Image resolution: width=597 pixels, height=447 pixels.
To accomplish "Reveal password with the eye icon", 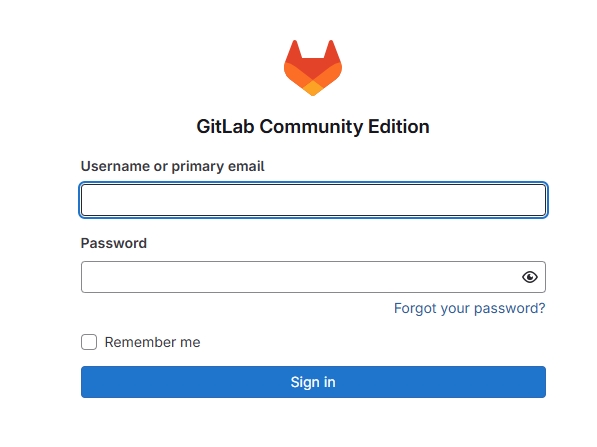I will [x=530, y=277].
